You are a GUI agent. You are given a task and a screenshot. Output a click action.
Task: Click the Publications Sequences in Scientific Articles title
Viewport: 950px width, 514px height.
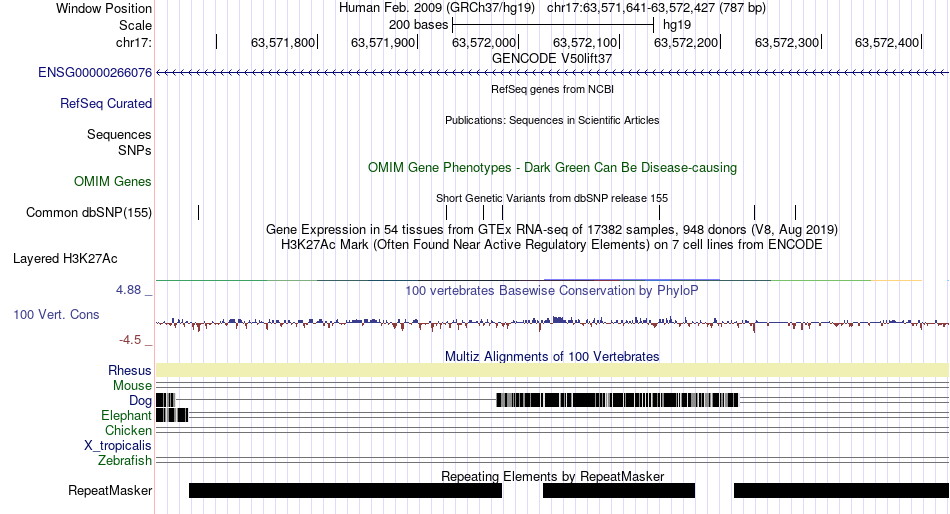click(552, 120)
